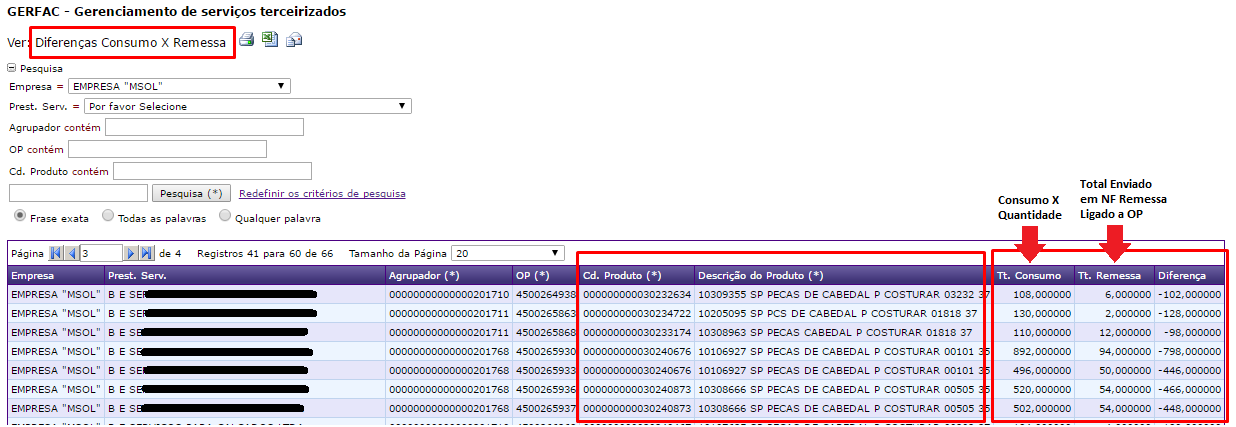
Task: Open the Prest. Serv. dropdown
Action: click(246, 106)
